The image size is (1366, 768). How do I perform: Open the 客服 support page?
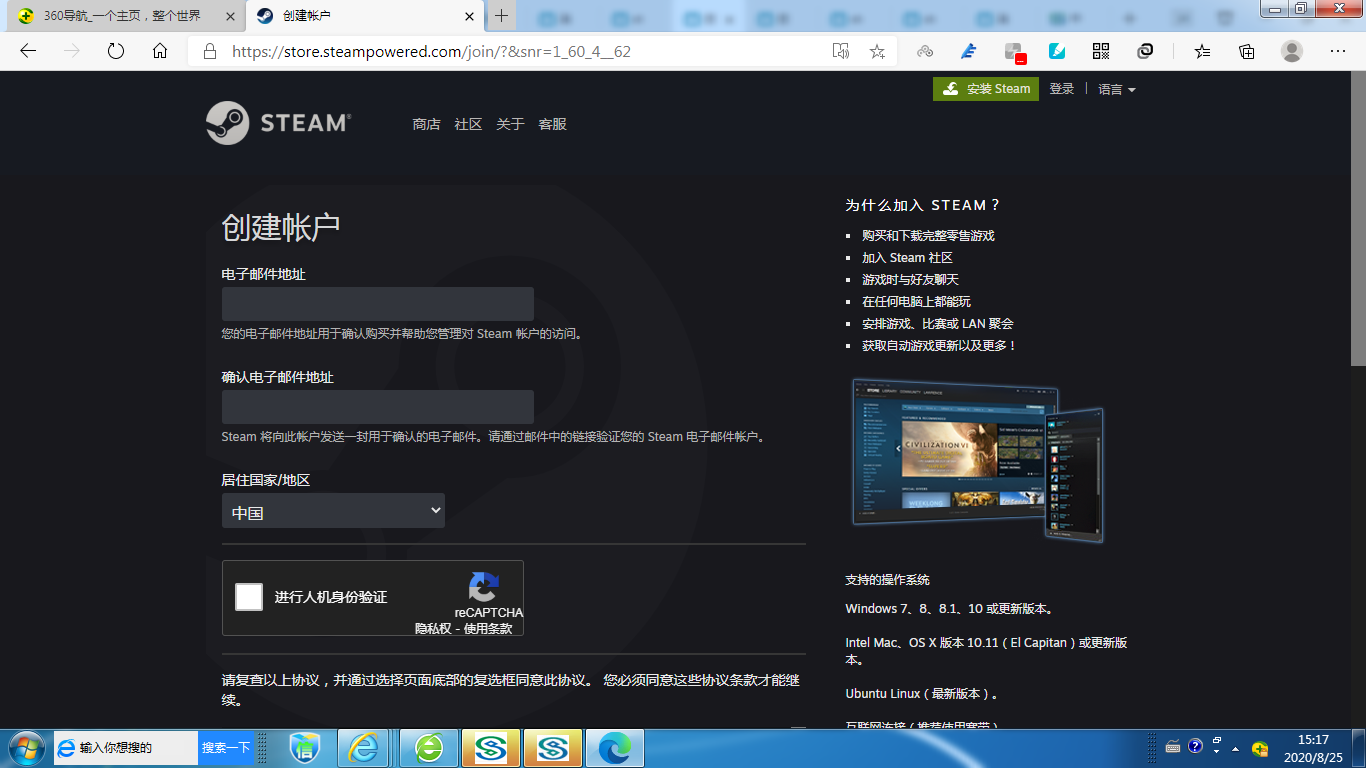point(552,124)
